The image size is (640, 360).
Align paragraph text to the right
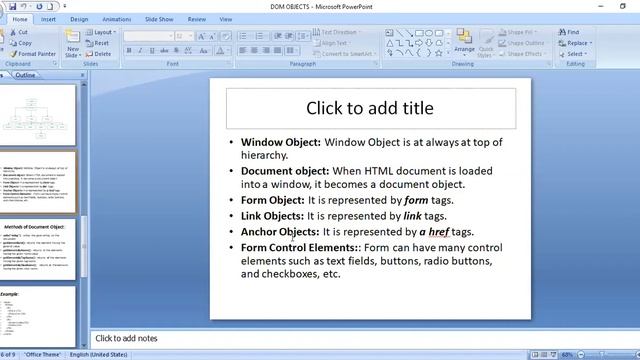click(266, 50)
